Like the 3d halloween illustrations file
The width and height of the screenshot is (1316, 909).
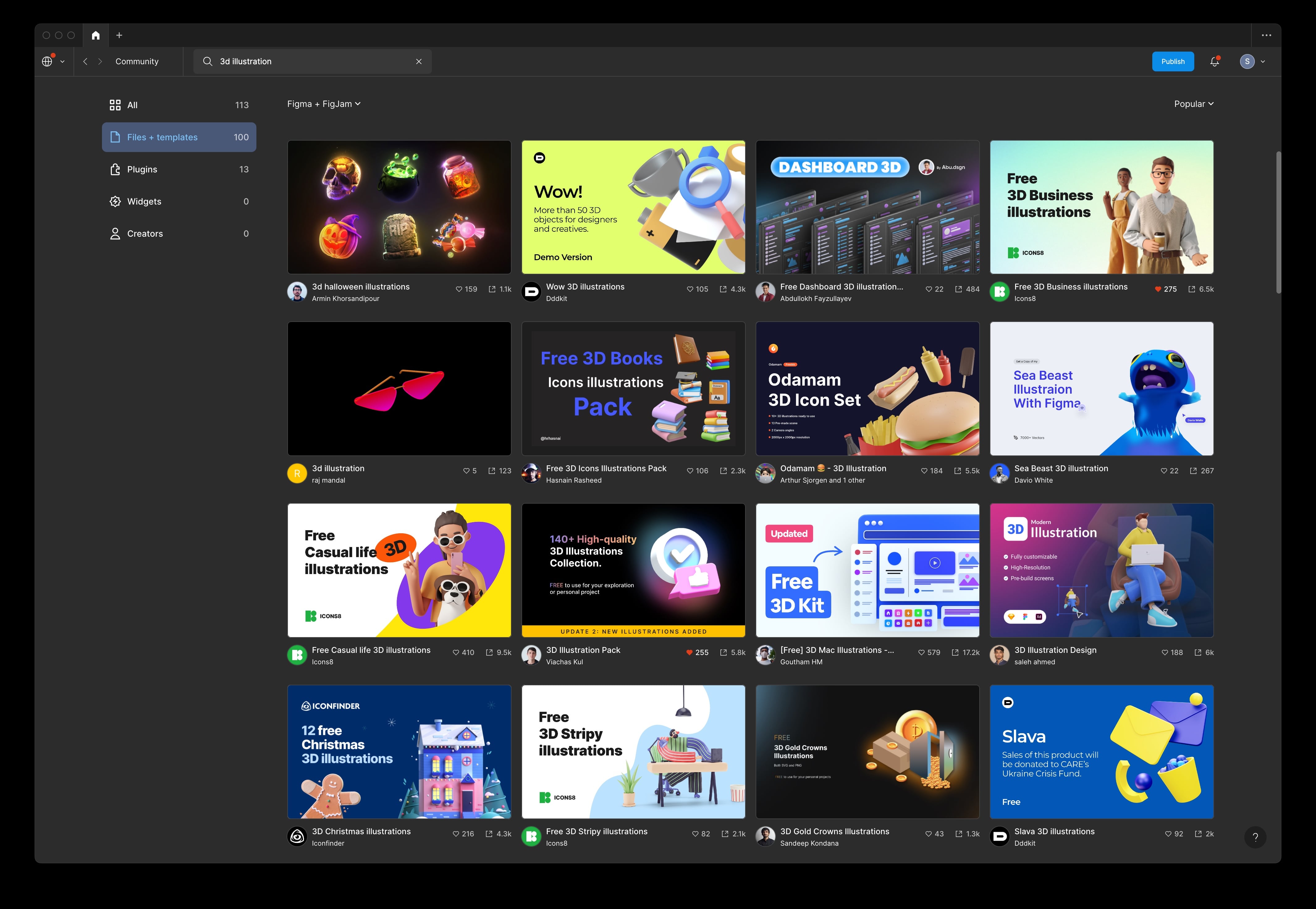coord(459,289)
